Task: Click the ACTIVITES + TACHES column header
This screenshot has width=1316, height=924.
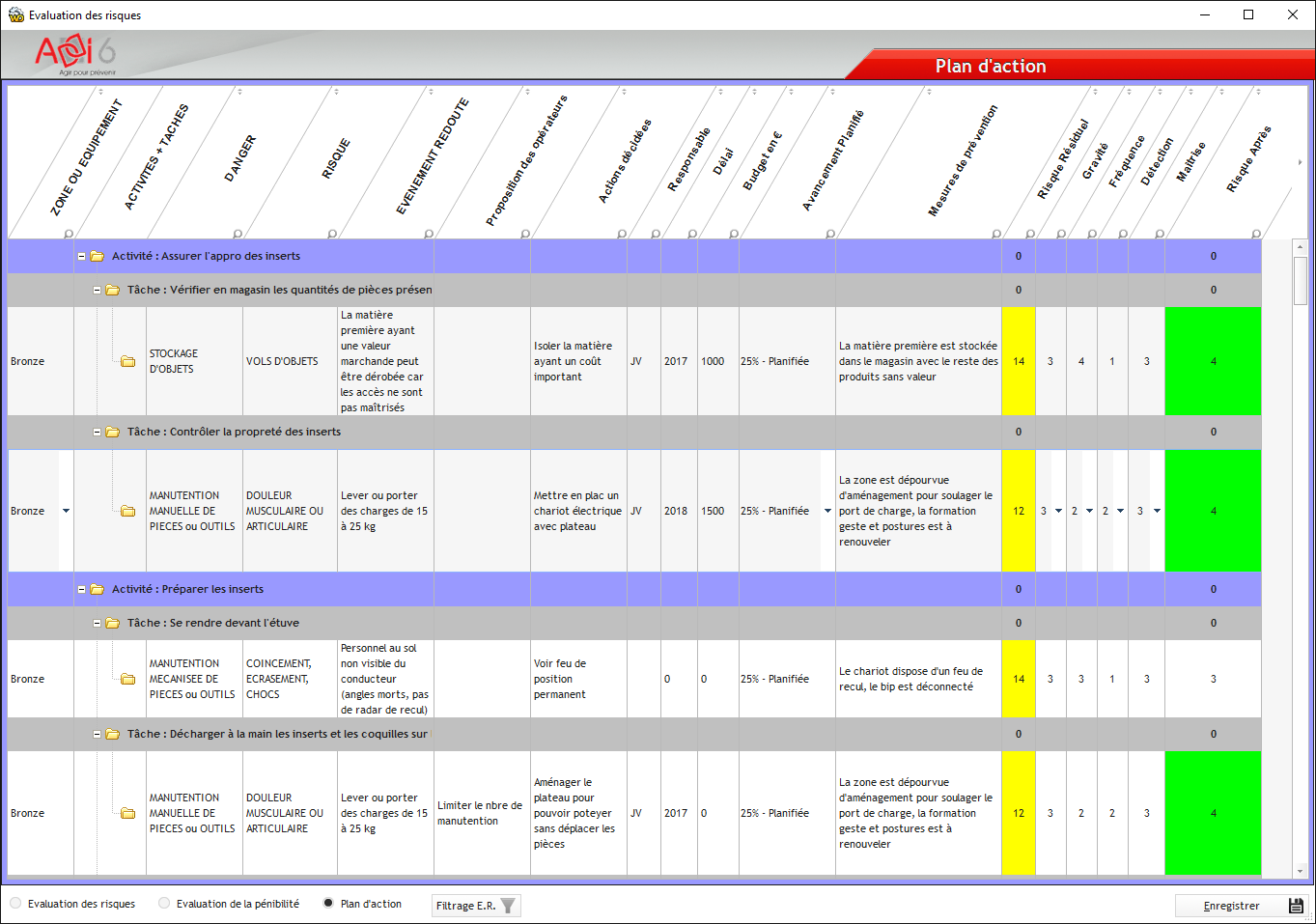Action: pyautogui.click(x=156, y=156)
